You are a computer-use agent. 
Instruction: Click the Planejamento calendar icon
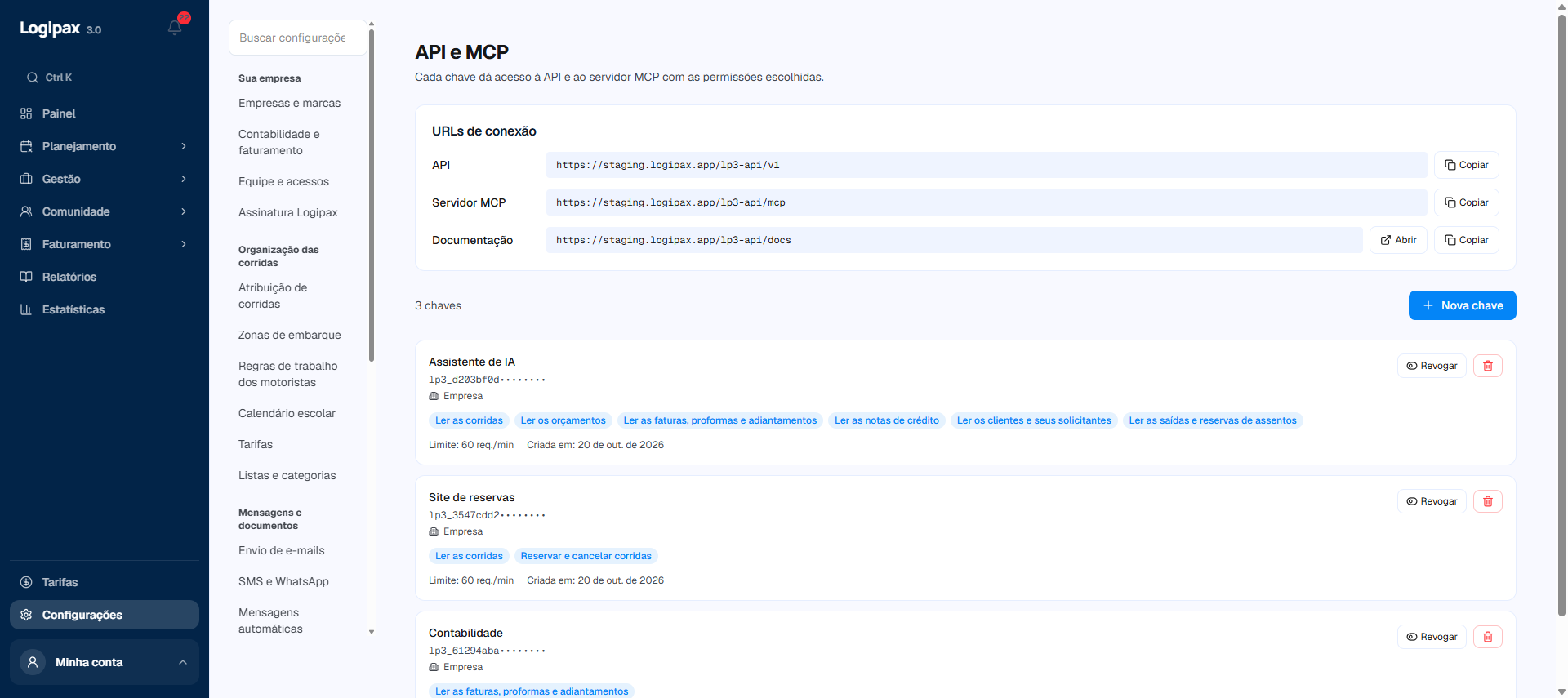point(26,146)
